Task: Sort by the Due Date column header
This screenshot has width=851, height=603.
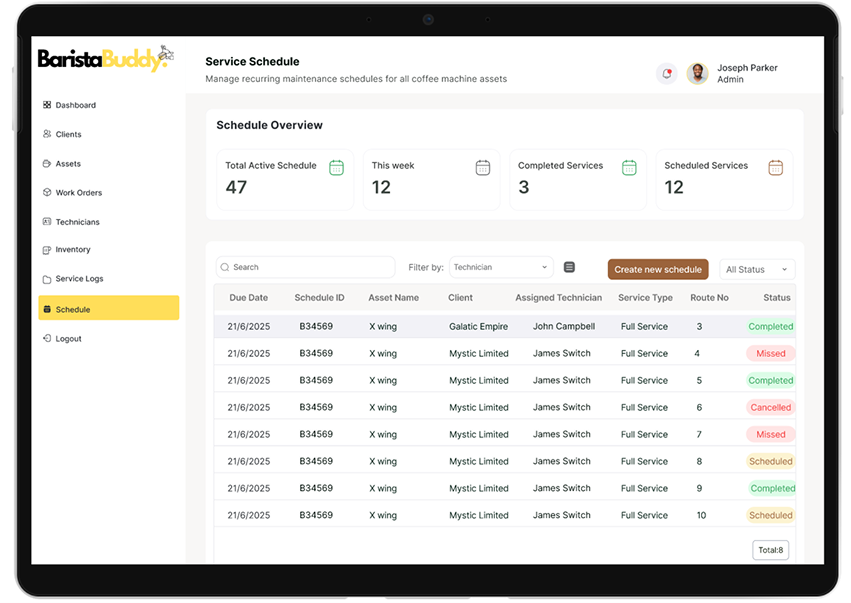Action: (249, 298)
